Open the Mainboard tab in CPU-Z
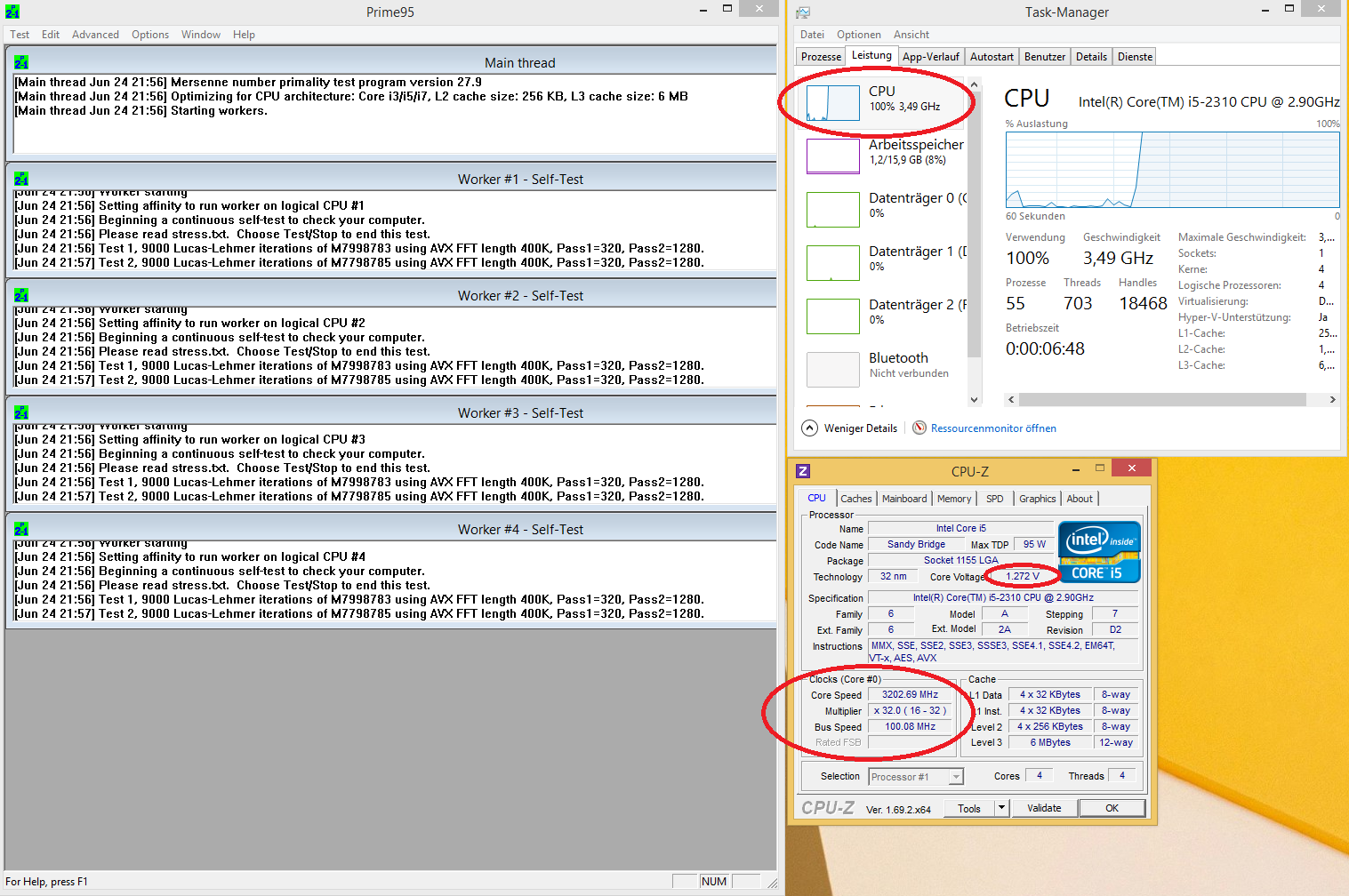The image size is (1349, 896). (904, 499)
